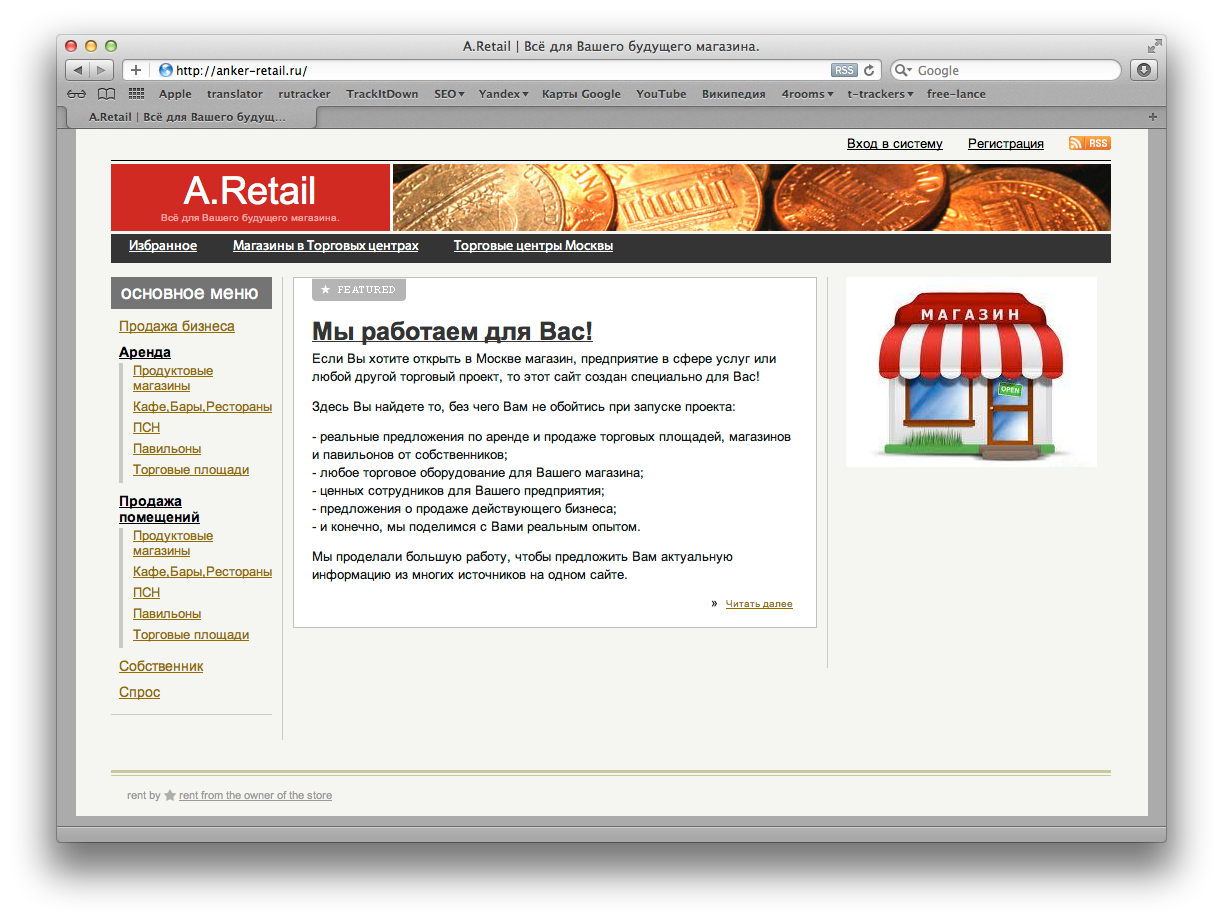Viewport: 1223px width, 921px height.
Task: Enter full screen with the corner arrows icon
Action: pyautogui.click(x=1155, y=46)
